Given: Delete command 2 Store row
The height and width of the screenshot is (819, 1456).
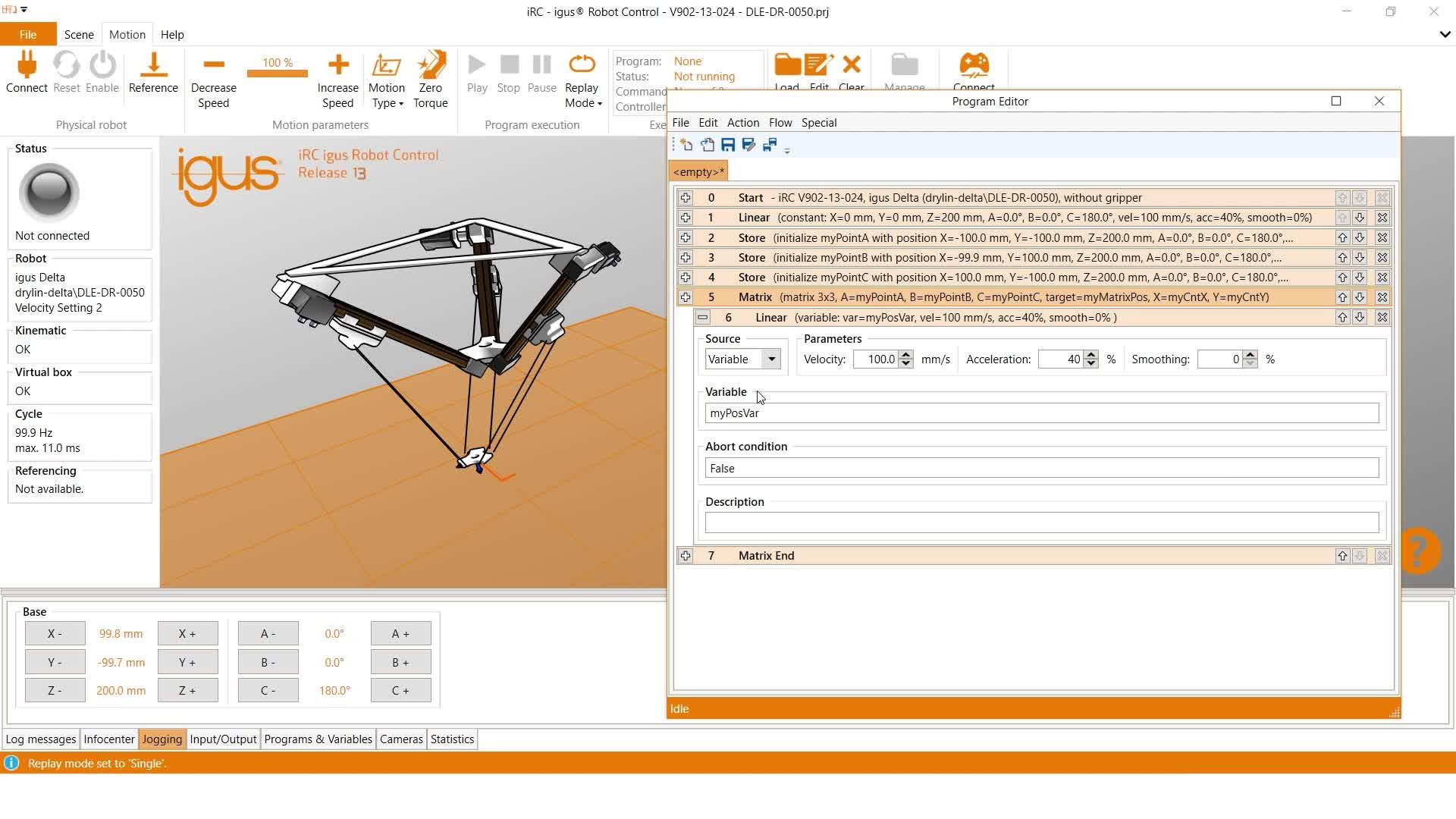Looking at the screenshot, I should 1382,238.
